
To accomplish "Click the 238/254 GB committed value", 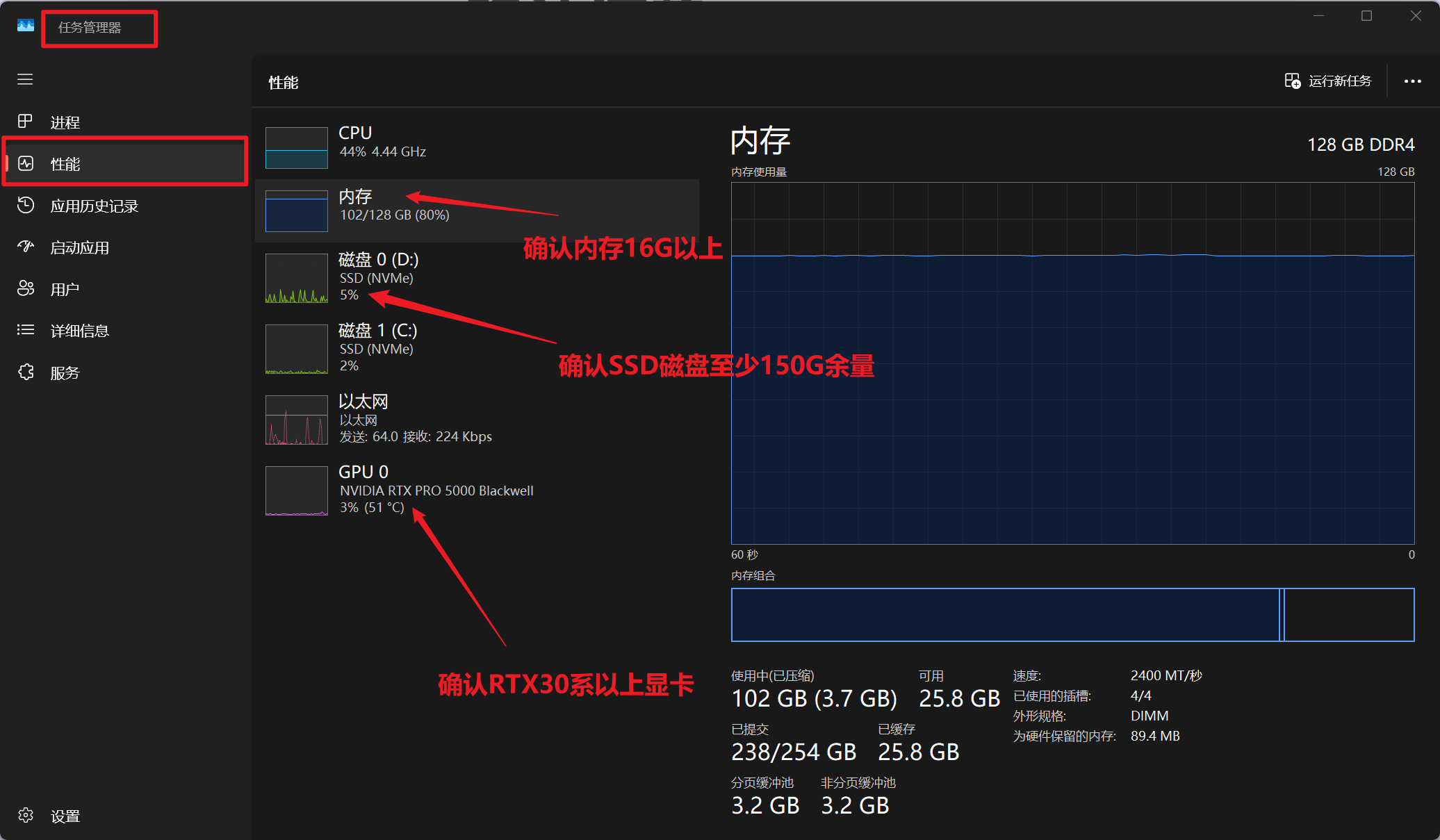I will (794, 752).
